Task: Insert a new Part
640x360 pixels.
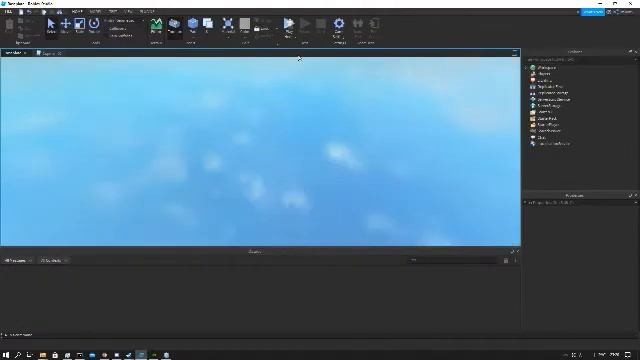Action: [193, 27]
